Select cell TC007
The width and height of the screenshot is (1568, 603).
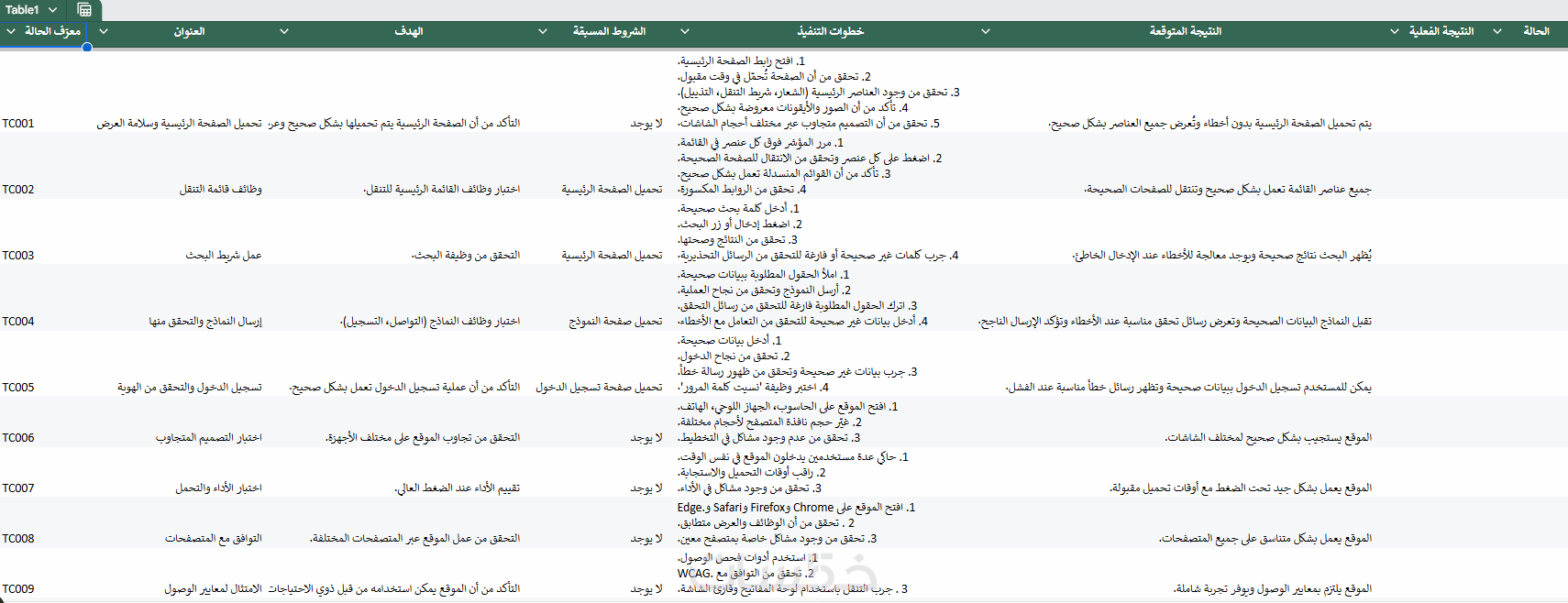18,488
